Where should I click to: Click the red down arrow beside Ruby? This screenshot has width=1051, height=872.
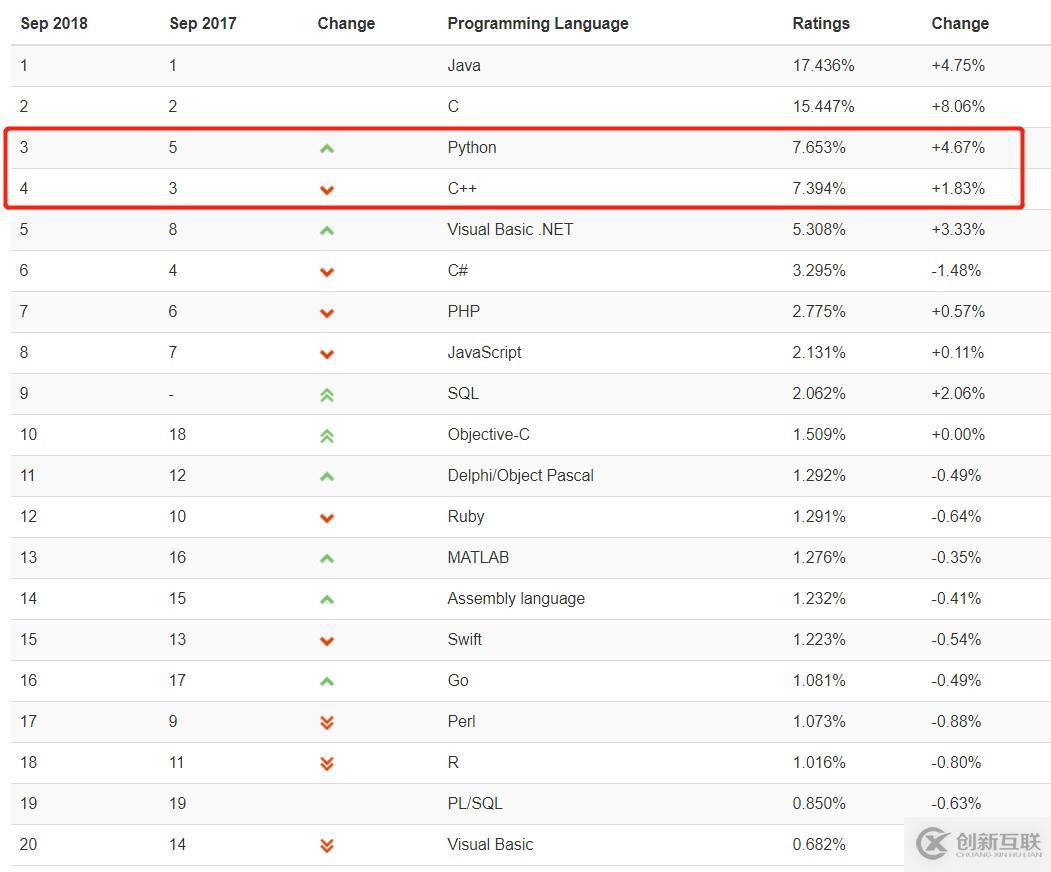pyautogui.click(x=326, y=517)
